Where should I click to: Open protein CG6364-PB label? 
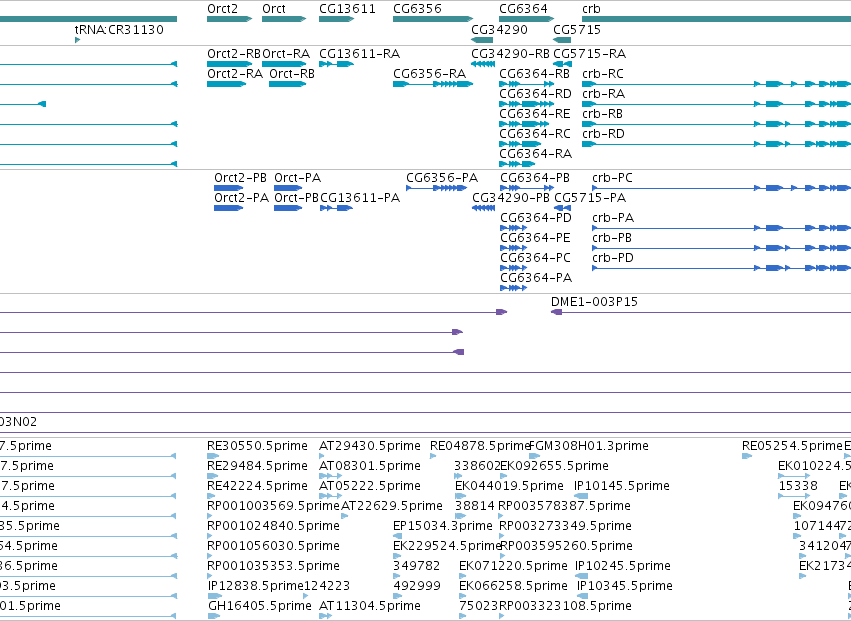pyautogui.click(x=535, y=178)
